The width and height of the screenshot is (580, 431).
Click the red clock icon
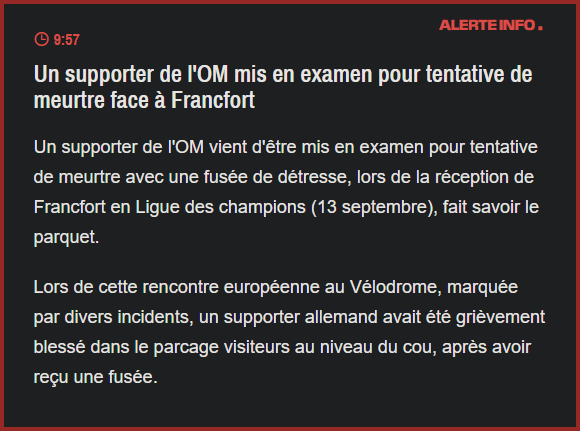pos(41,39)
